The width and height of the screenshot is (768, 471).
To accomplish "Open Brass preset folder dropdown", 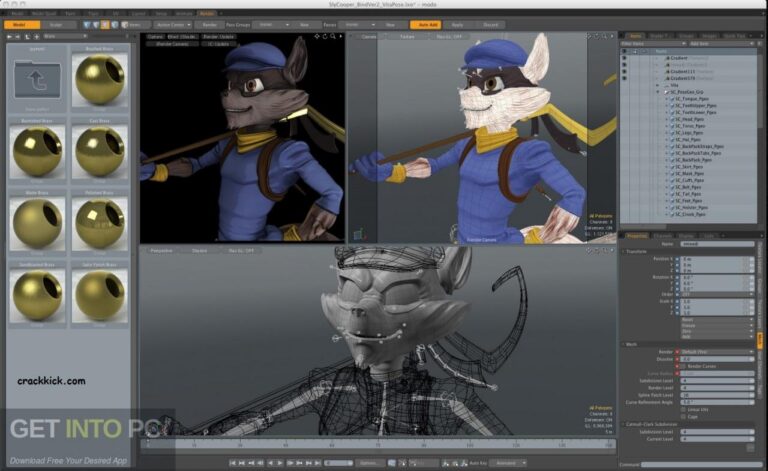I will [x=65, y=36].
